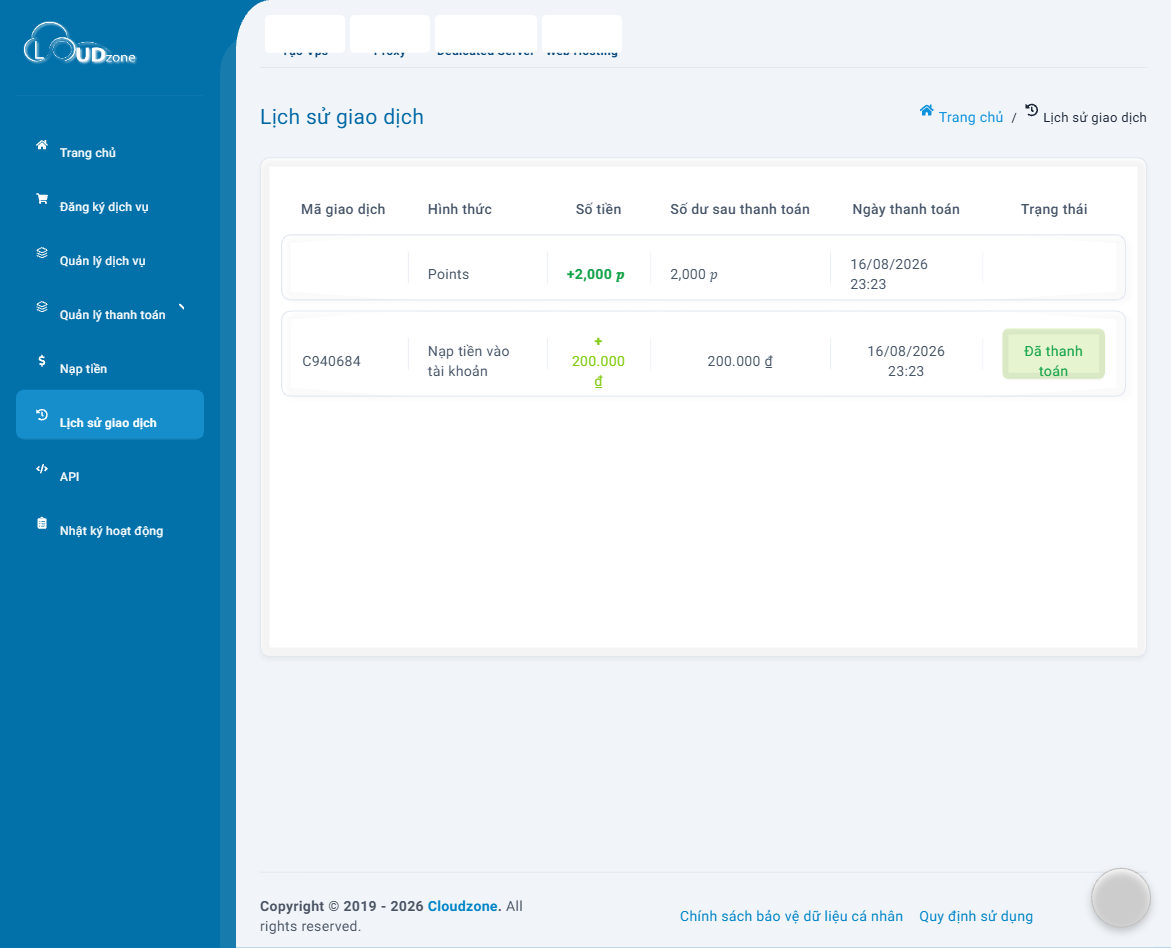
Task: Click the Mã giao dịch column header
Action: coord(343,209)
